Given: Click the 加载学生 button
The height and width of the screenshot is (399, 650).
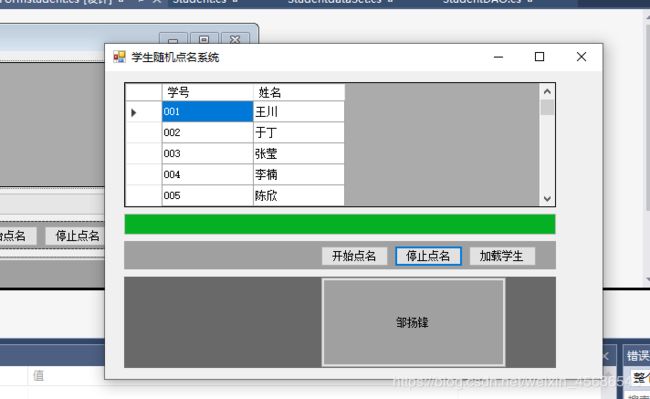Looking at the screenshot, I should click(x=502, y=256).
